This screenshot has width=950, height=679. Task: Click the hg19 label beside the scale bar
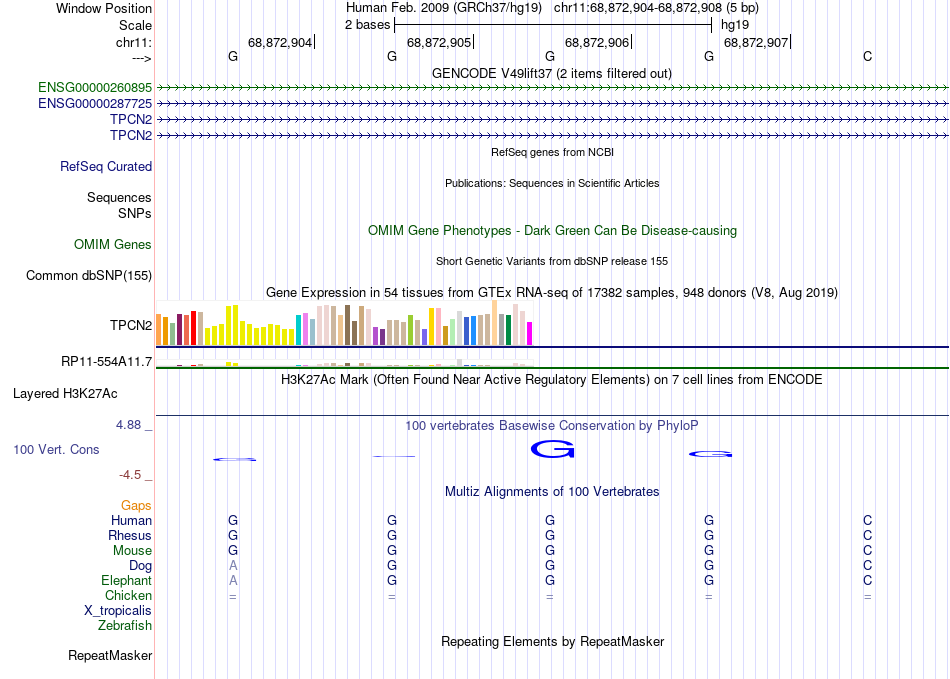click(x=735, y=25)
